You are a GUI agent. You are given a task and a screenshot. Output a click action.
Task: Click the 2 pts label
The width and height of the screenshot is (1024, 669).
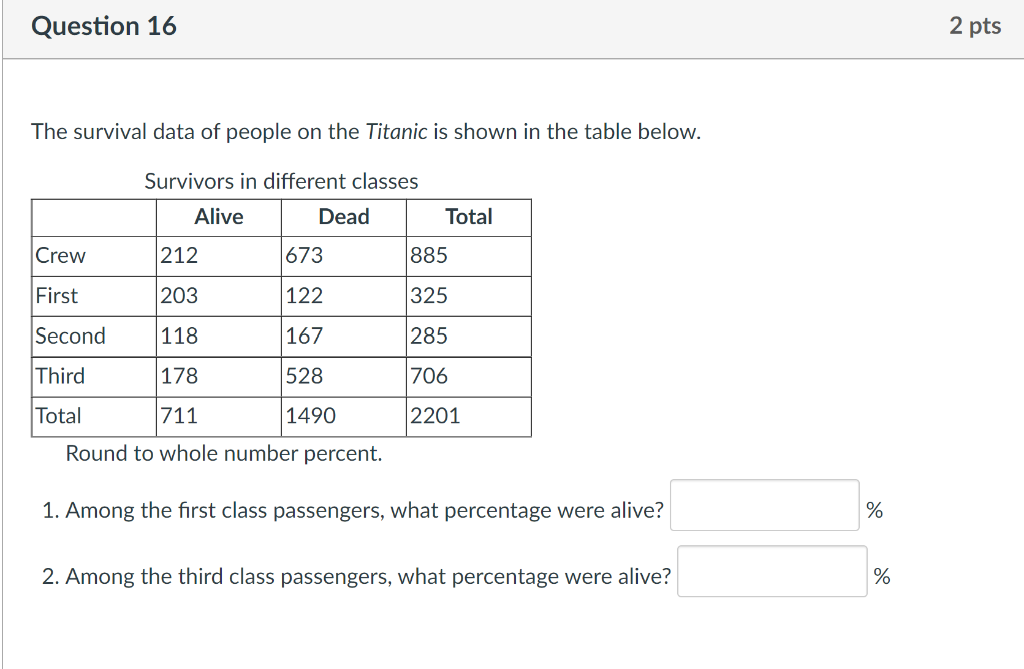coord(975,26)
